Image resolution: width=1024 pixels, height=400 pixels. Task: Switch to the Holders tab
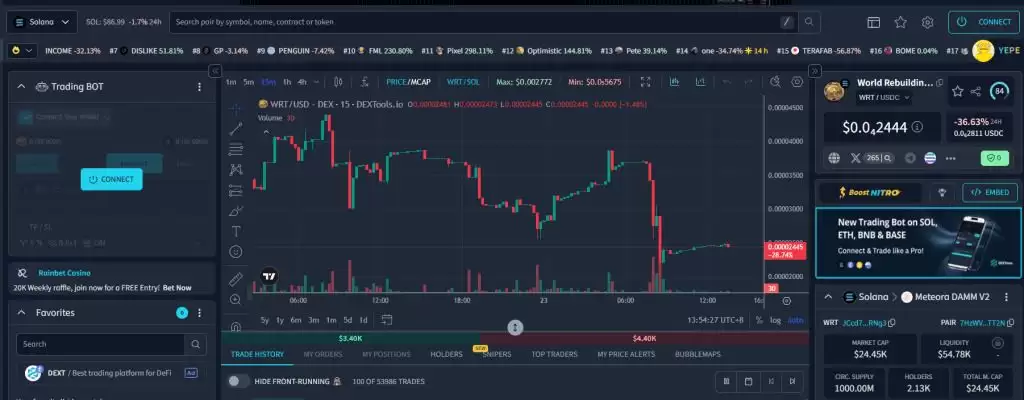coord(446,354)
